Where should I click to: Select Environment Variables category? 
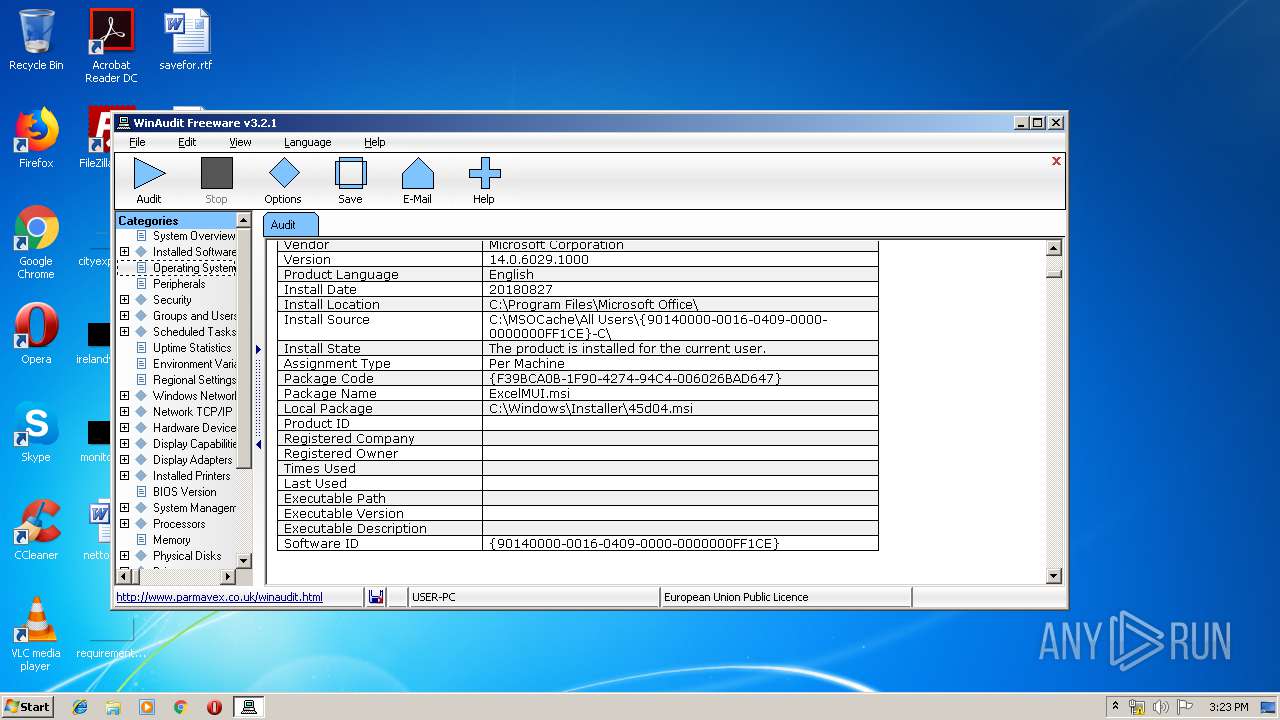point(194,364)
